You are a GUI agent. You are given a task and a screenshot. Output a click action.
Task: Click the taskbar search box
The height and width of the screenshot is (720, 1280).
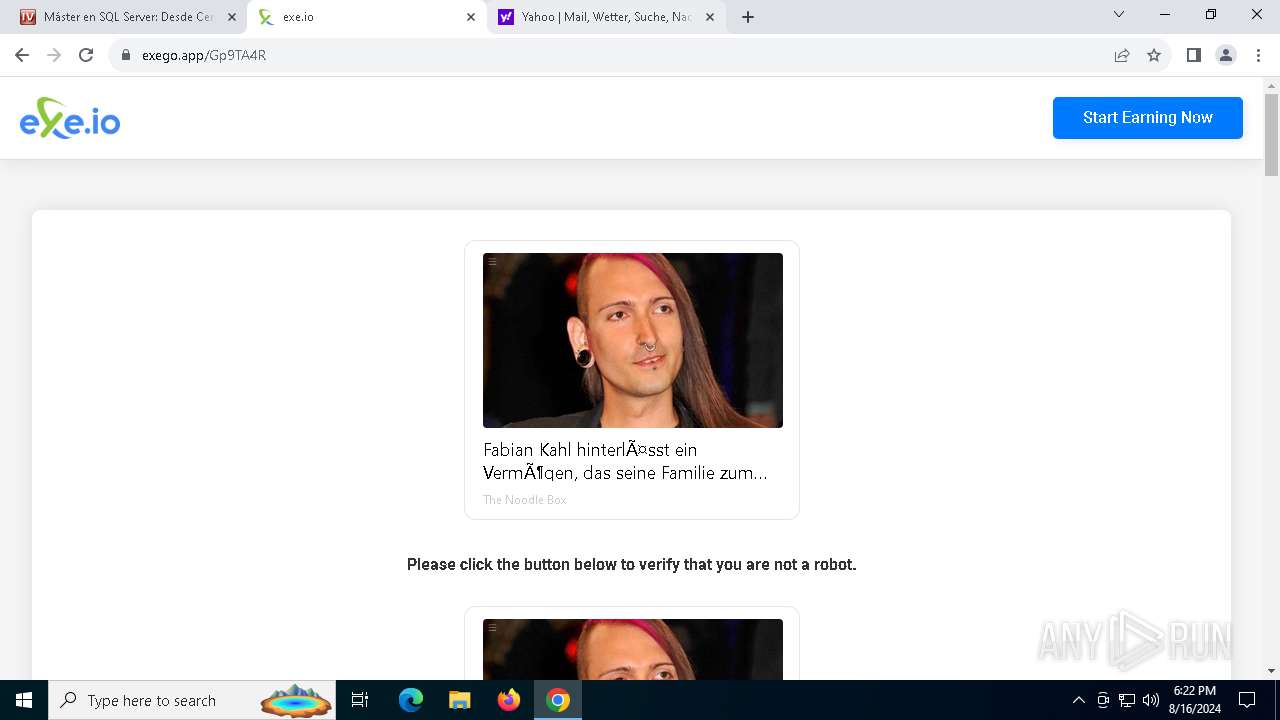tap(191, 700)
